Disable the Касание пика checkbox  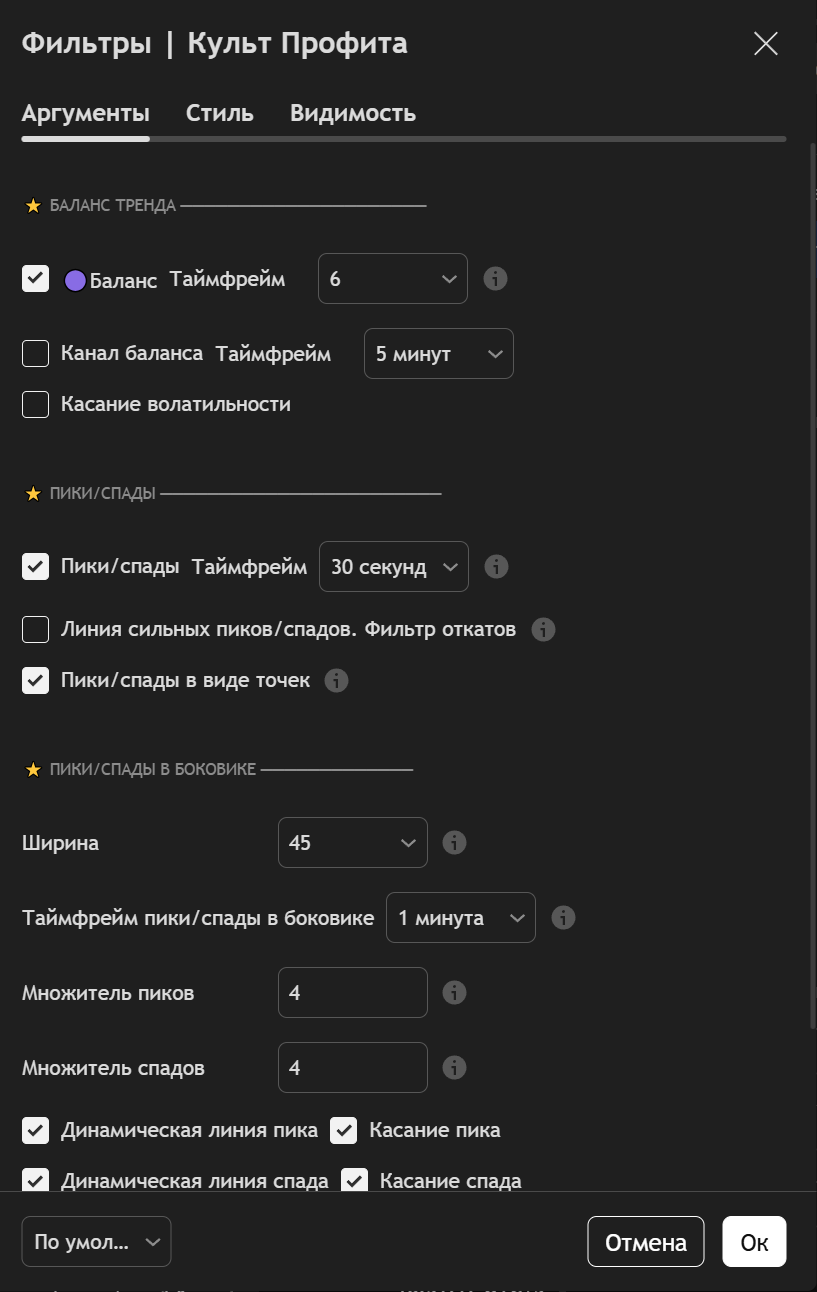tap(344, 1131)
